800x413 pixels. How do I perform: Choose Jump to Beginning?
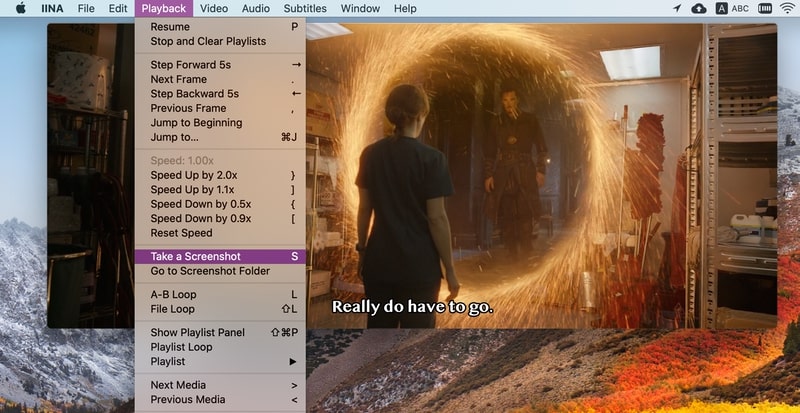coord(220,123)
